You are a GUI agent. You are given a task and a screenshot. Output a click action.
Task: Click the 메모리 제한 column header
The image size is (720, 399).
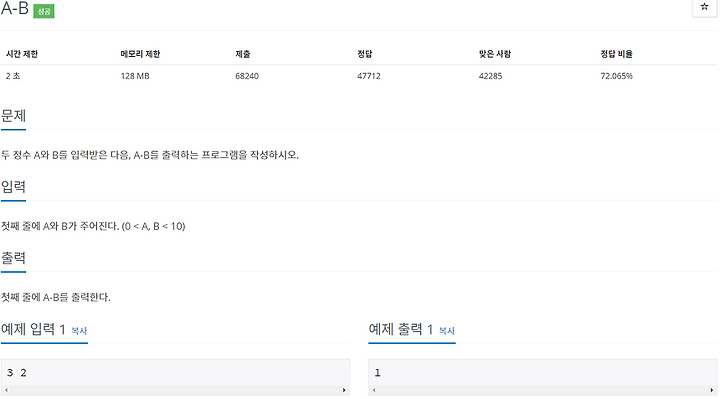pyautogui.click(x=140, y=54)
